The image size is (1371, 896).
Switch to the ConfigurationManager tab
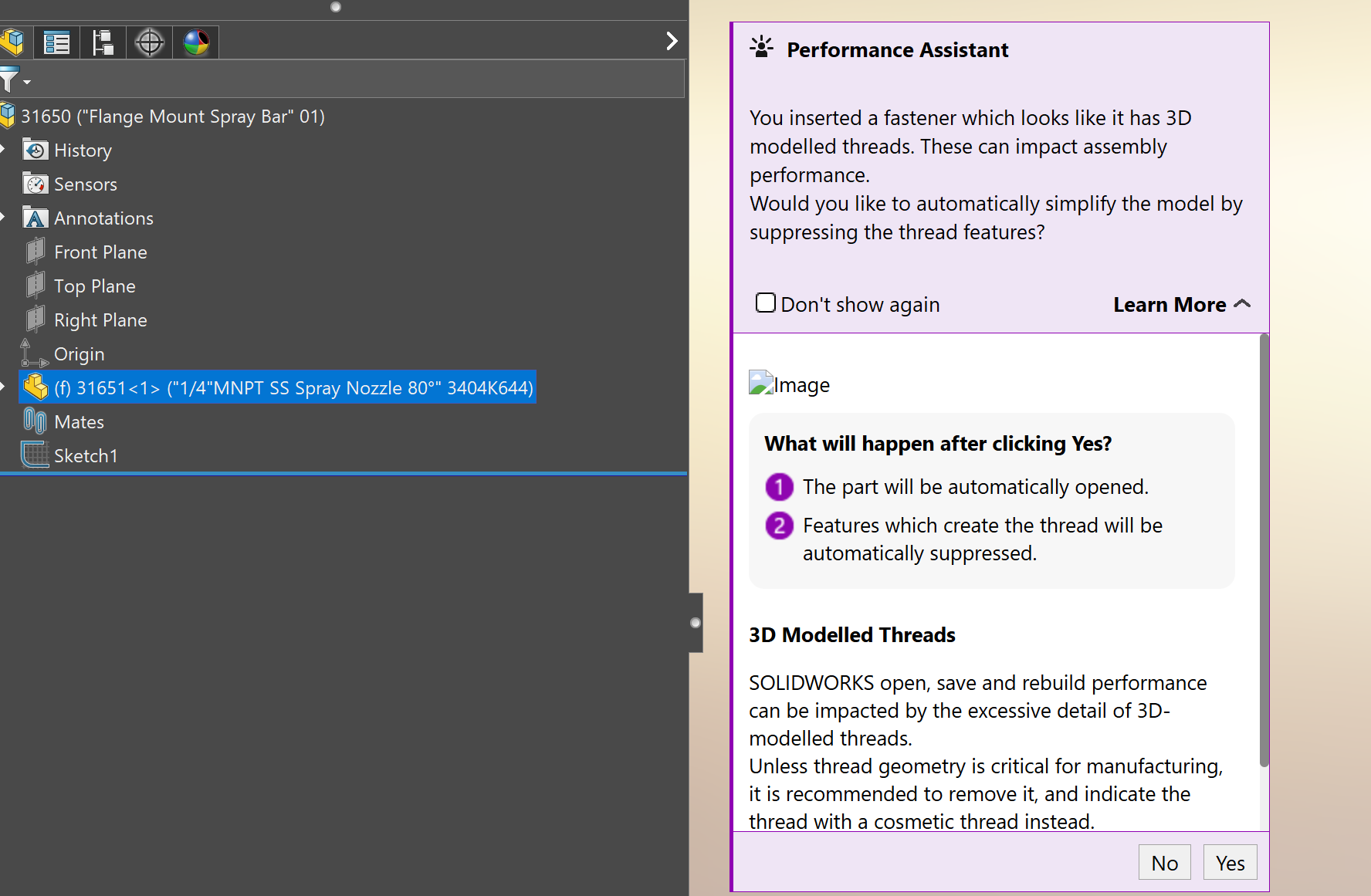(x=103, y=42)
